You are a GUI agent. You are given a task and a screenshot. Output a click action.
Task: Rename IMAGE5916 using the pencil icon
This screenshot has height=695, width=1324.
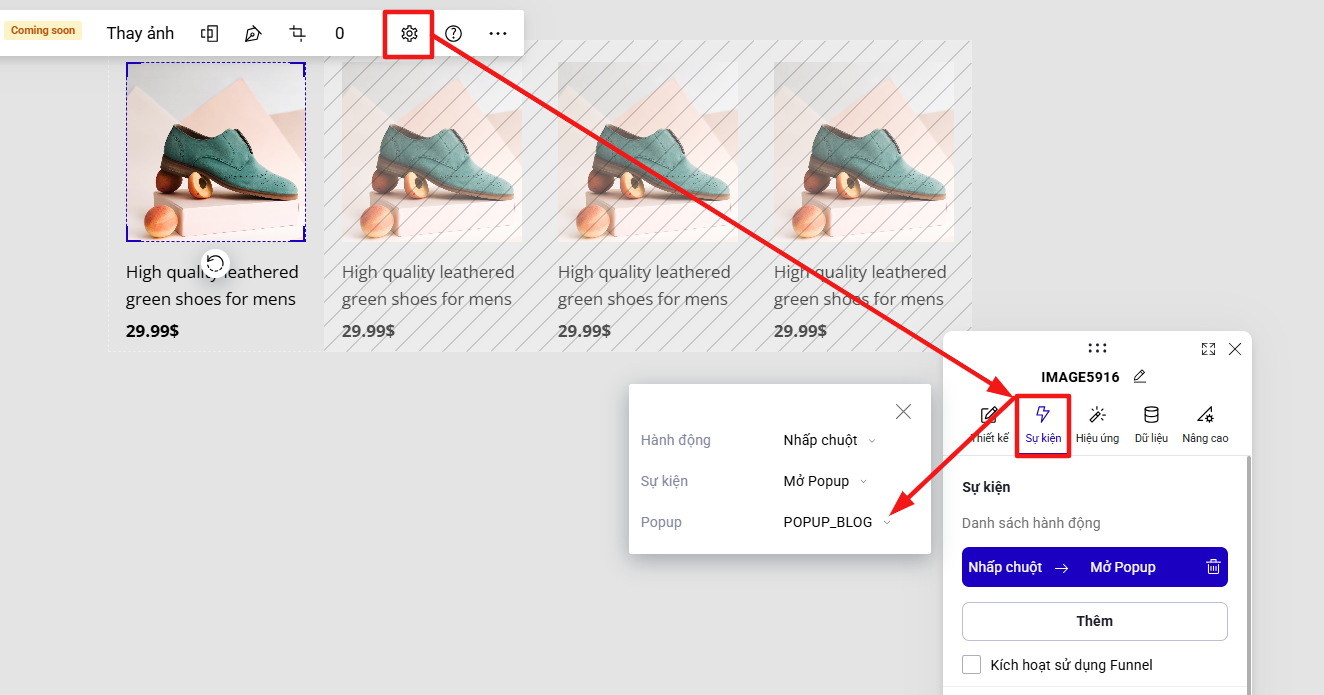[1140, 377]
